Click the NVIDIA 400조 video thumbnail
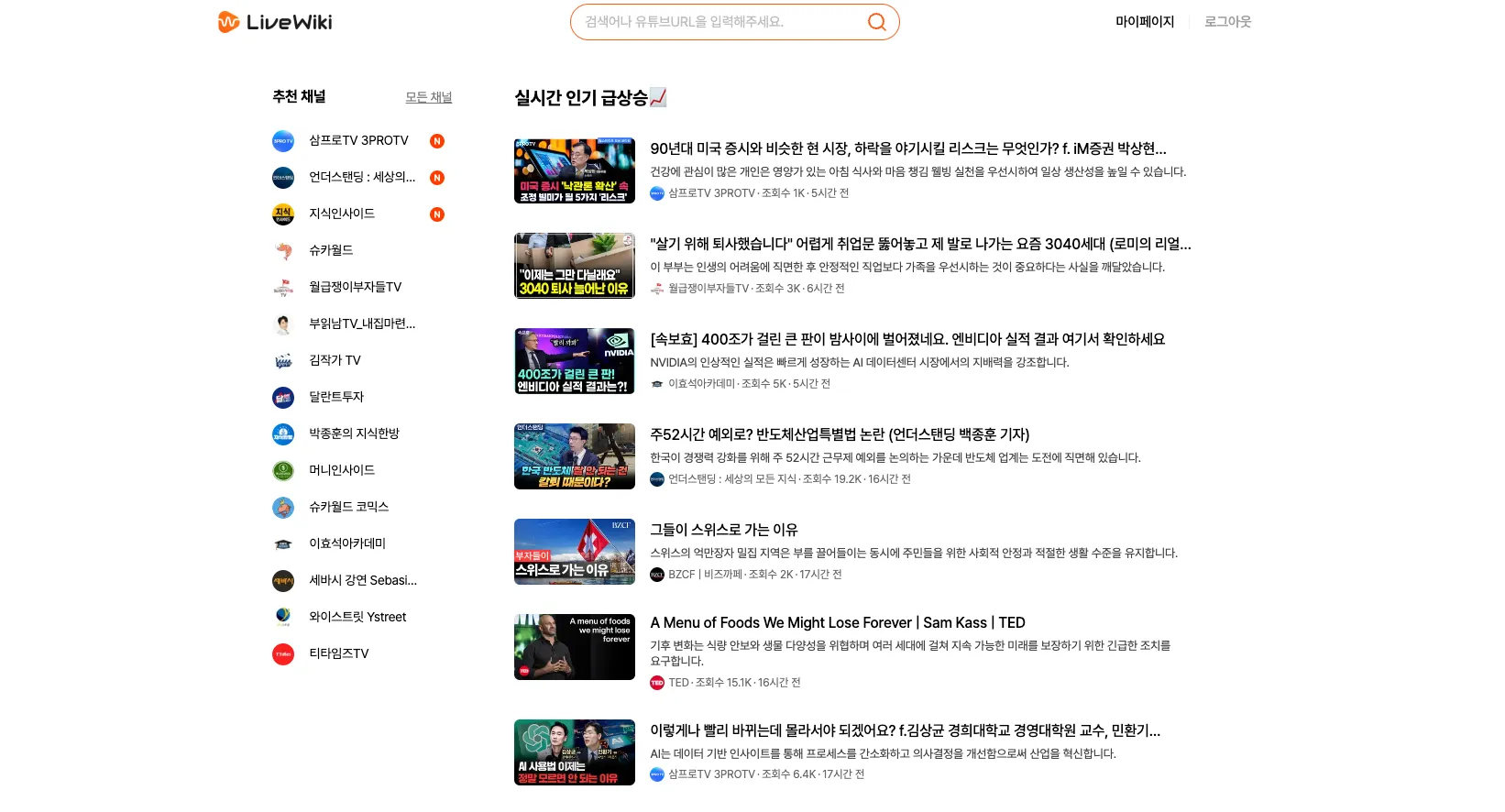This screenshot has height=812, width=1505. pyautogui.click(x=574, y=361)
